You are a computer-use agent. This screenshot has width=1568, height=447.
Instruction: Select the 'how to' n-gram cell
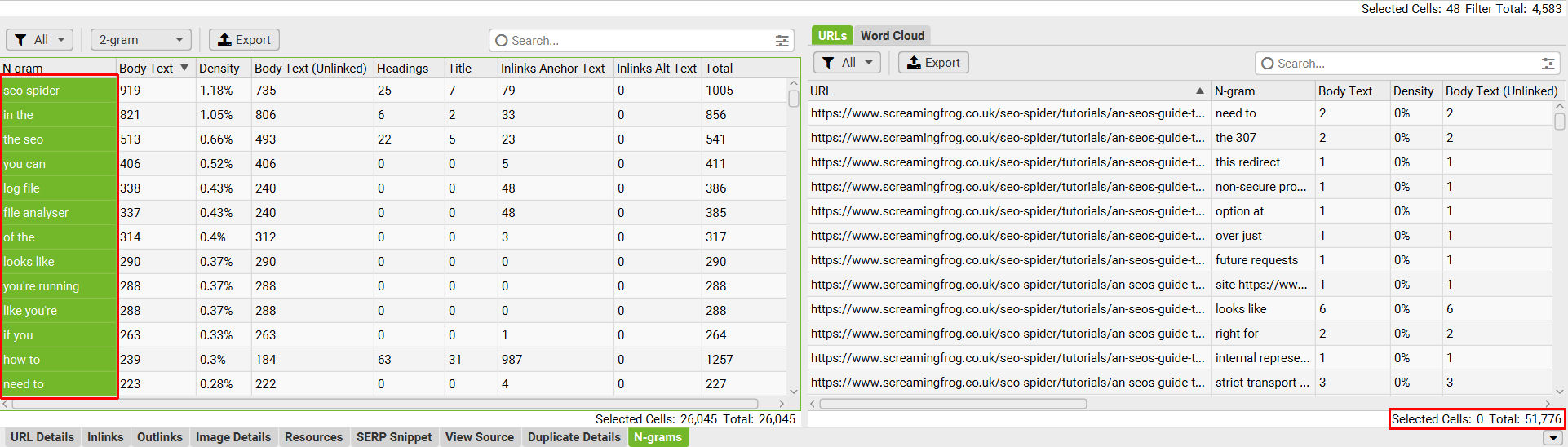click(x=59, y=360)
